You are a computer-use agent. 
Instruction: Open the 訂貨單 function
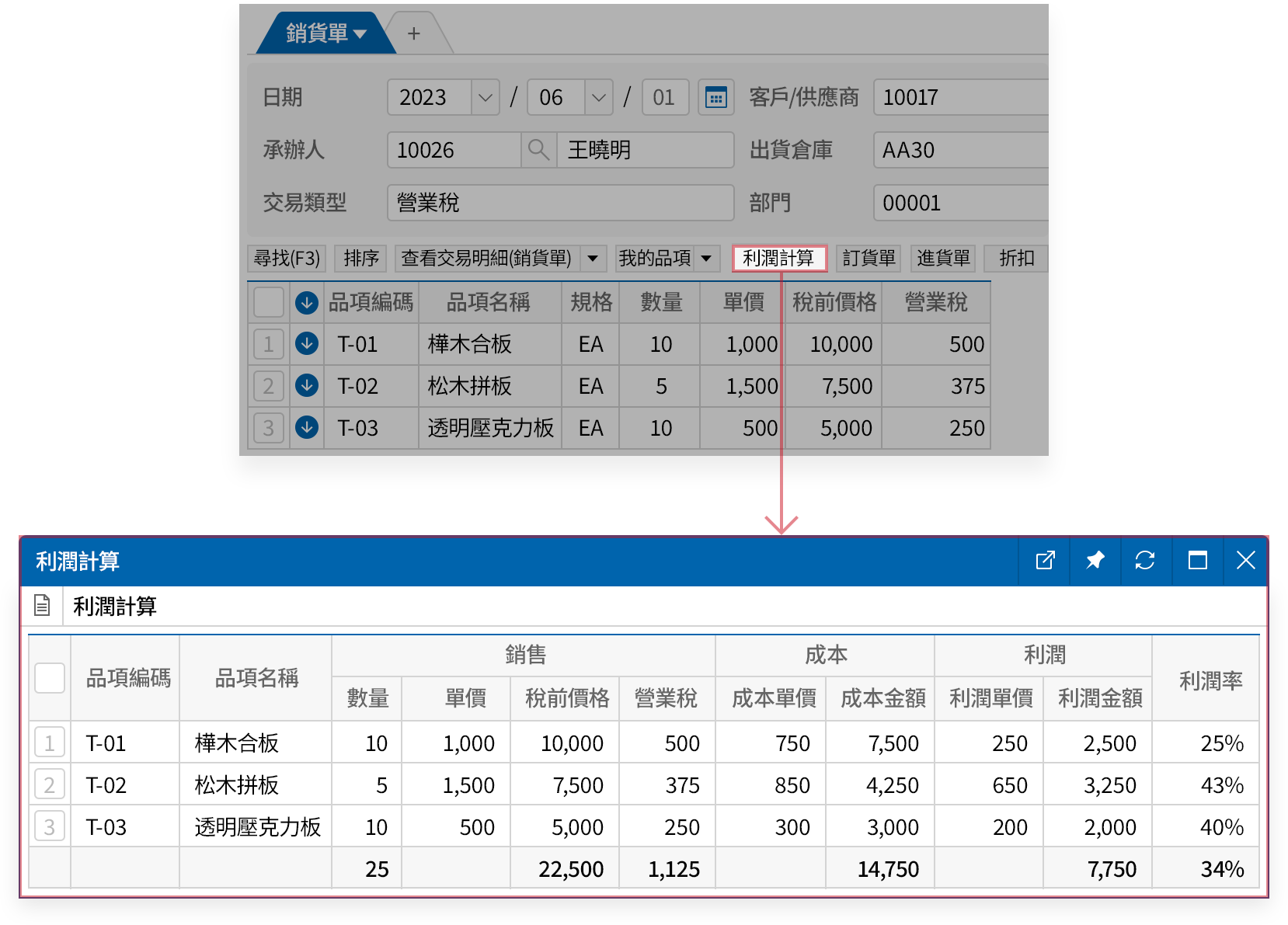point(868,258)
